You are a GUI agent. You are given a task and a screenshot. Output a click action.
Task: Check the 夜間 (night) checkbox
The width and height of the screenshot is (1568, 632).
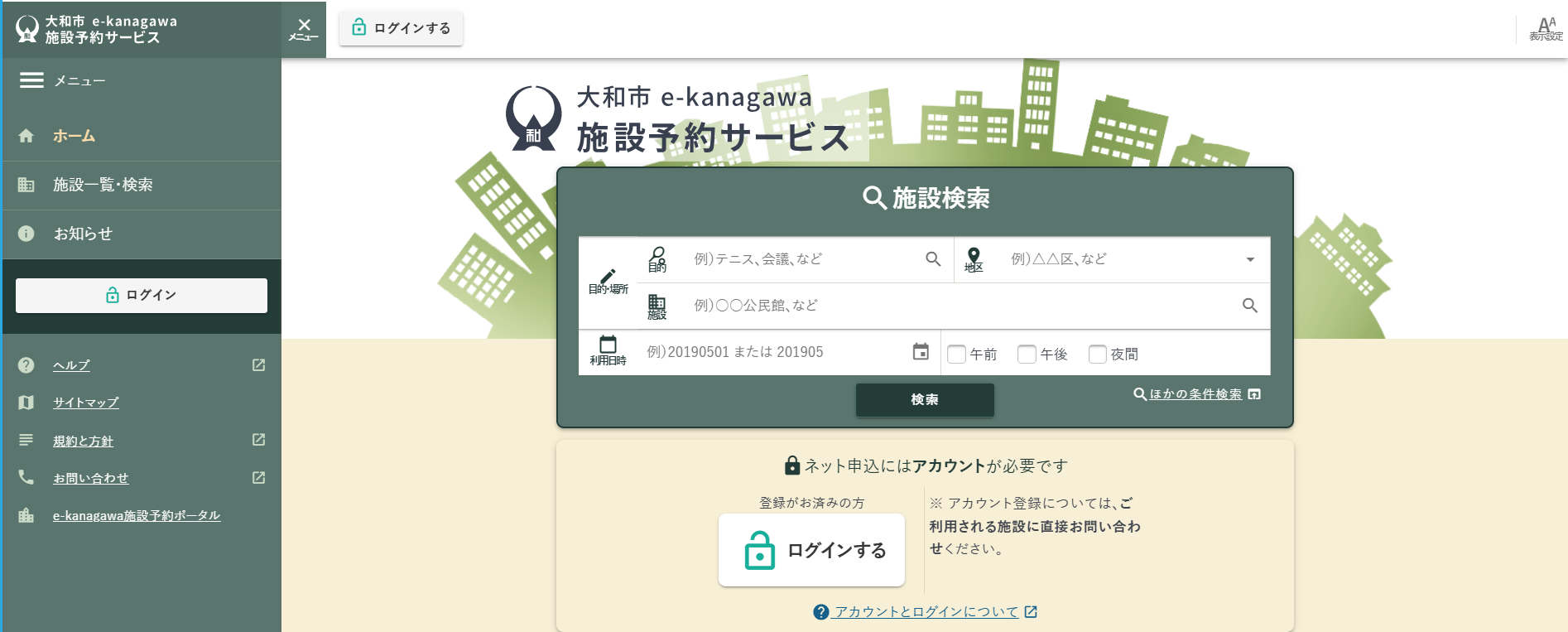[x=1098, y=355]
